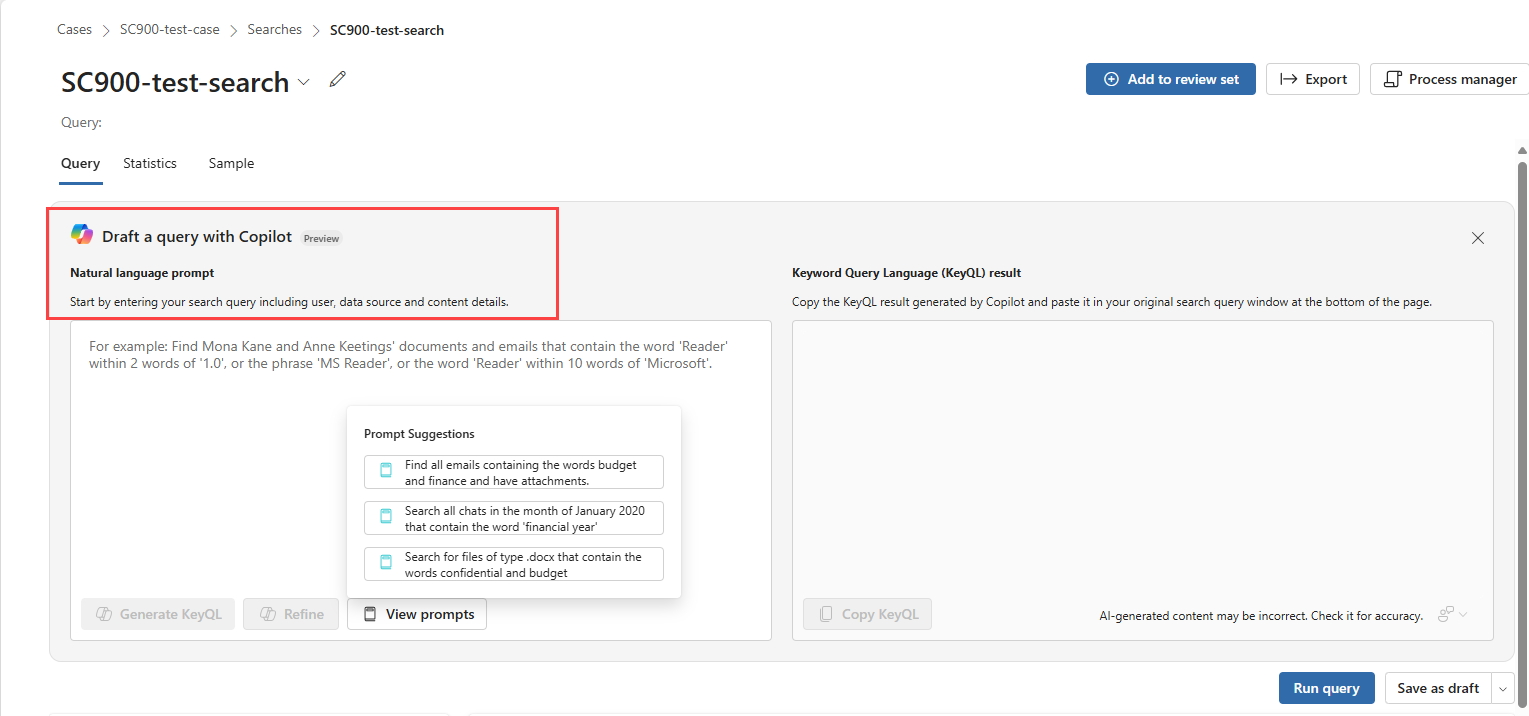The image size is (1529, 716).
Task: Close the Copilot draft query panel
Action: click(x=1477, y=238)
